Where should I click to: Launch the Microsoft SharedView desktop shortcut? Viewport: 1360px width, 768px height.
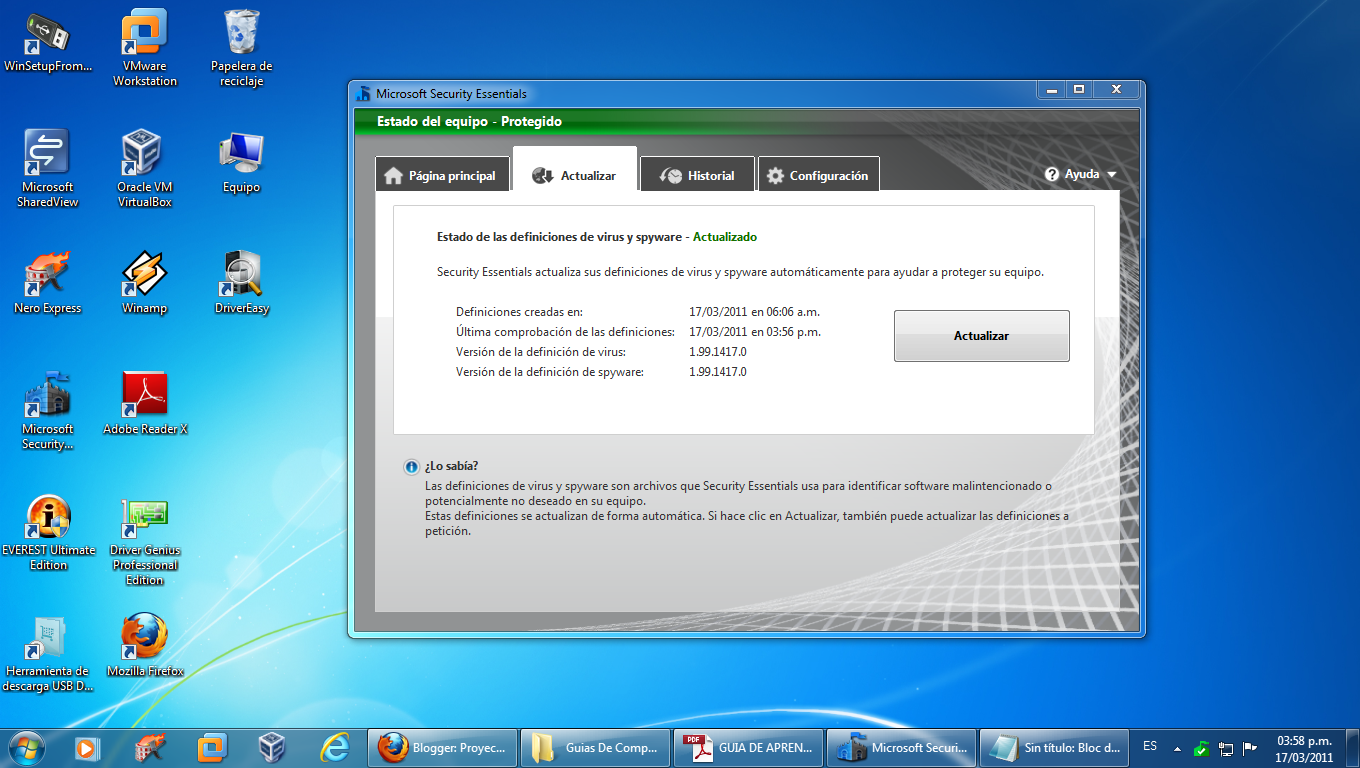47,168
